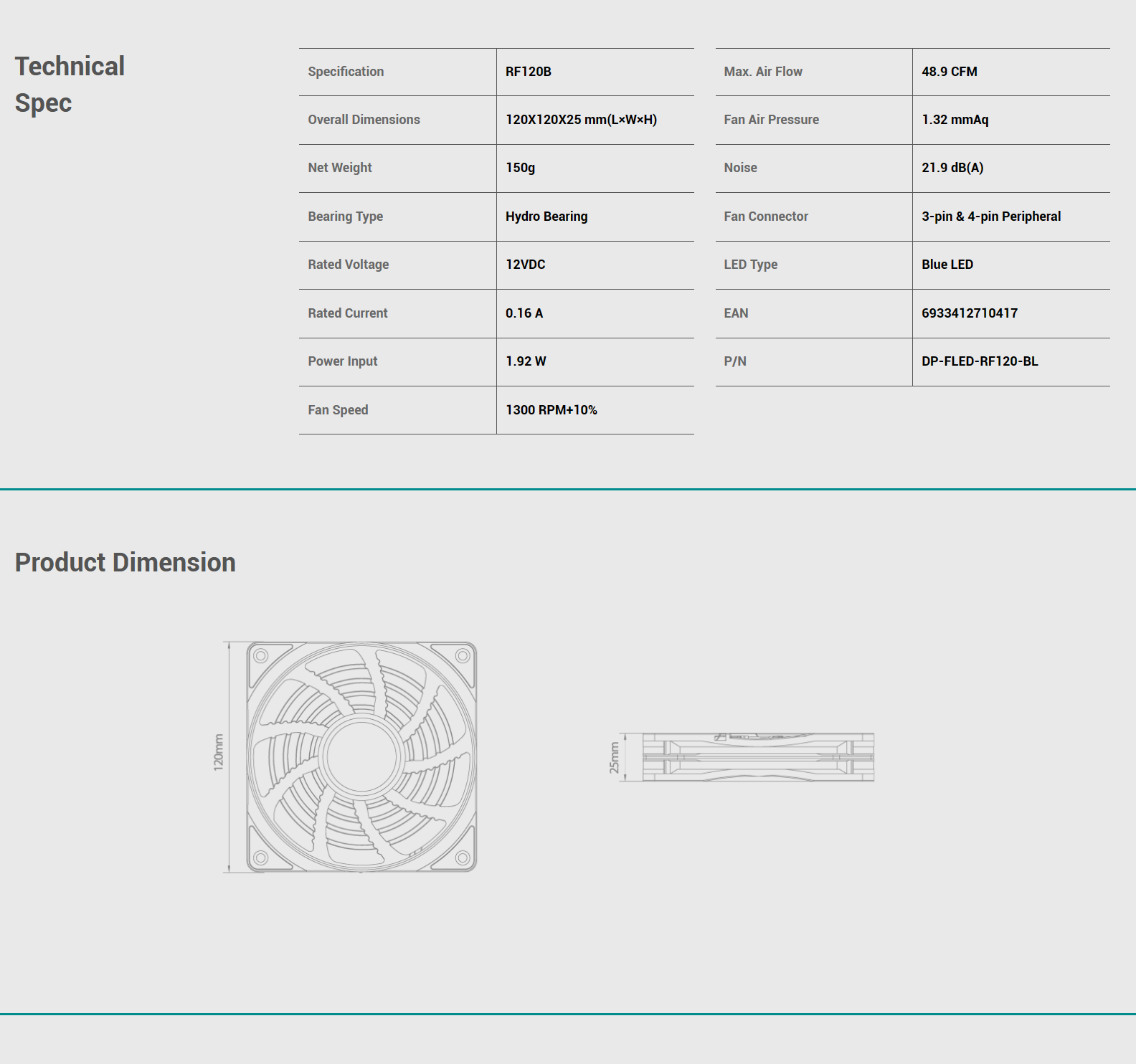Click the 3-pin & 4-pin Peripheral value
This screenshot has width=1136, height=1064.
tap(990, 217)
